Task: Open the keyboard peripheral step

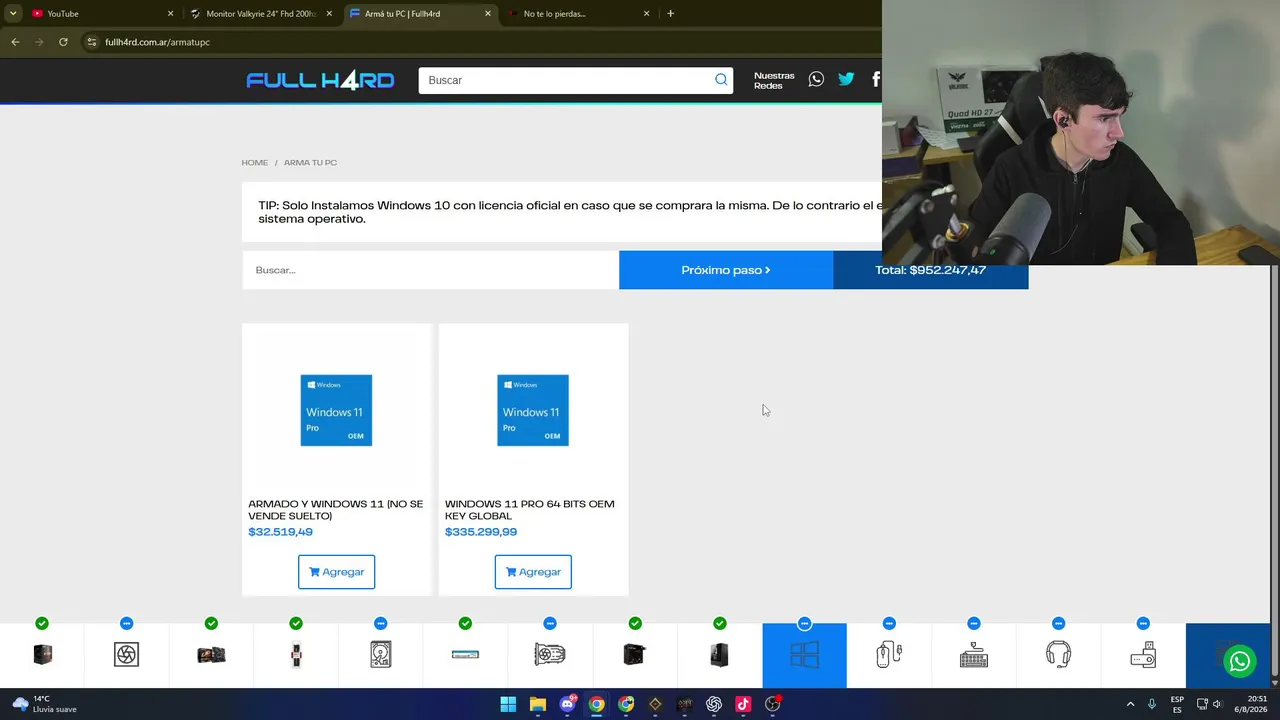Action: click(x=973, y=655)
